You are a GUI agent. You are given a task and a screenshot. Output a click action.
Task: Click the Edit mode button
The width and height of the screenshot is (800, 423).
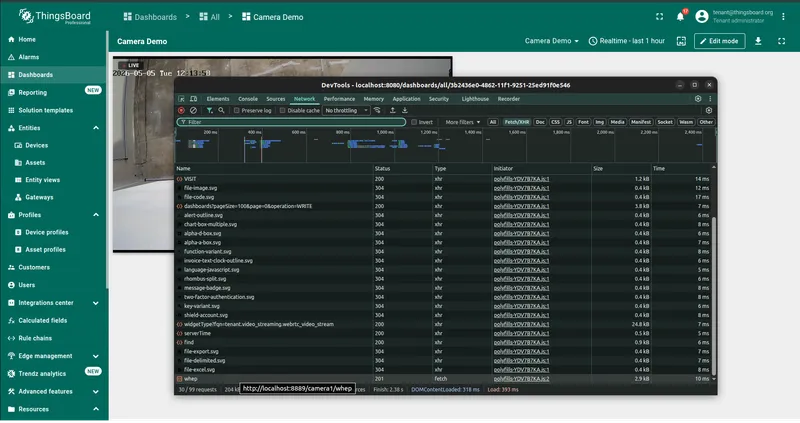[719, 41]
